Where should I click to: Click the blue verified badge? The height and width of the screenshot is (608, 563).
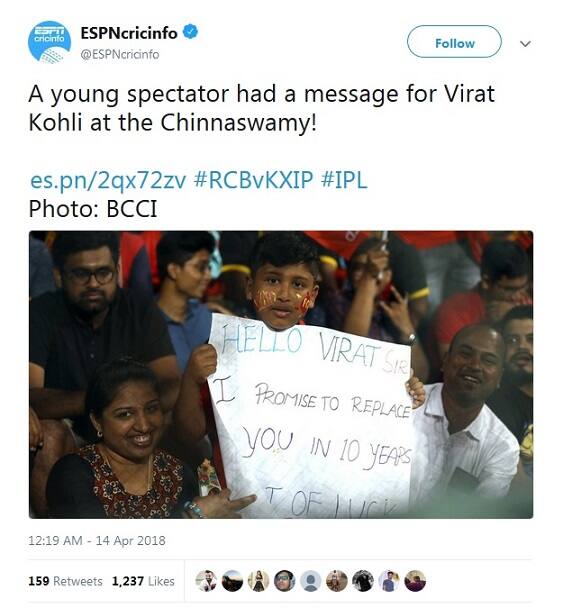point(190,32)
